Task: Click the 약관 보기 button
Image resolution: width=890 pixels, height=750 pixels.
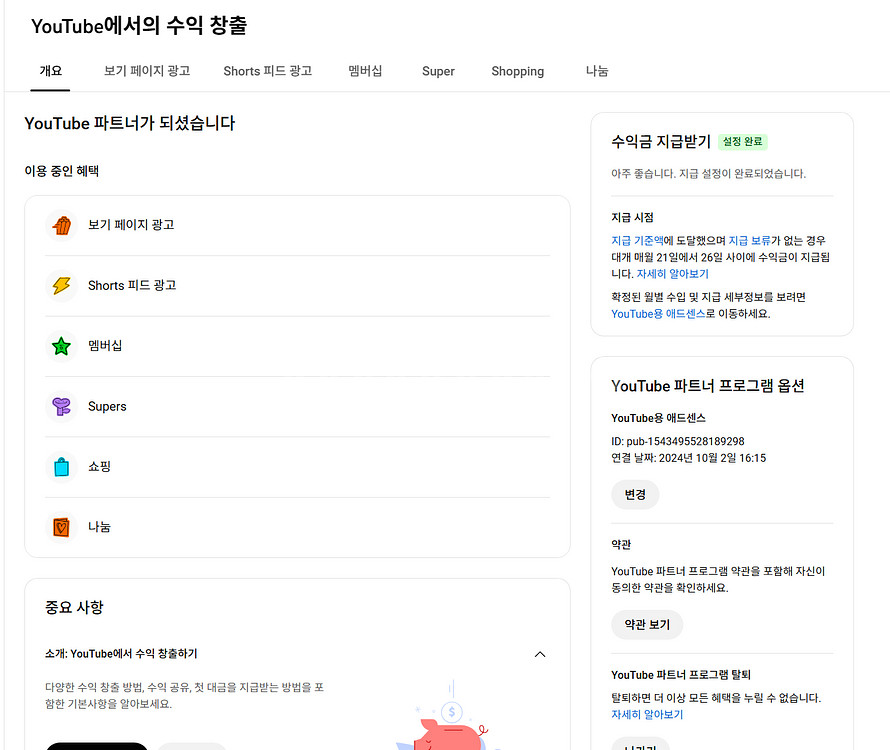Action: coord(647,625)
